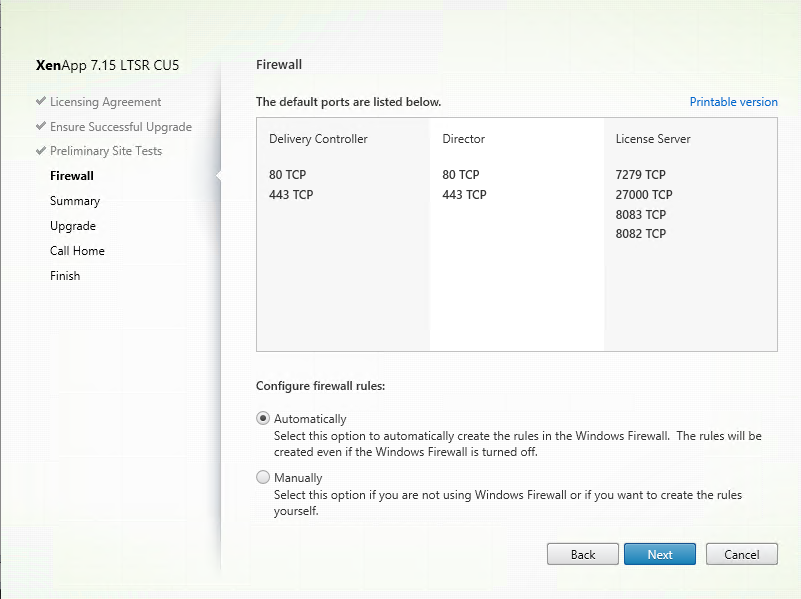
Task: Select 80 TCP under Director
Action: (x=460, y=174)
